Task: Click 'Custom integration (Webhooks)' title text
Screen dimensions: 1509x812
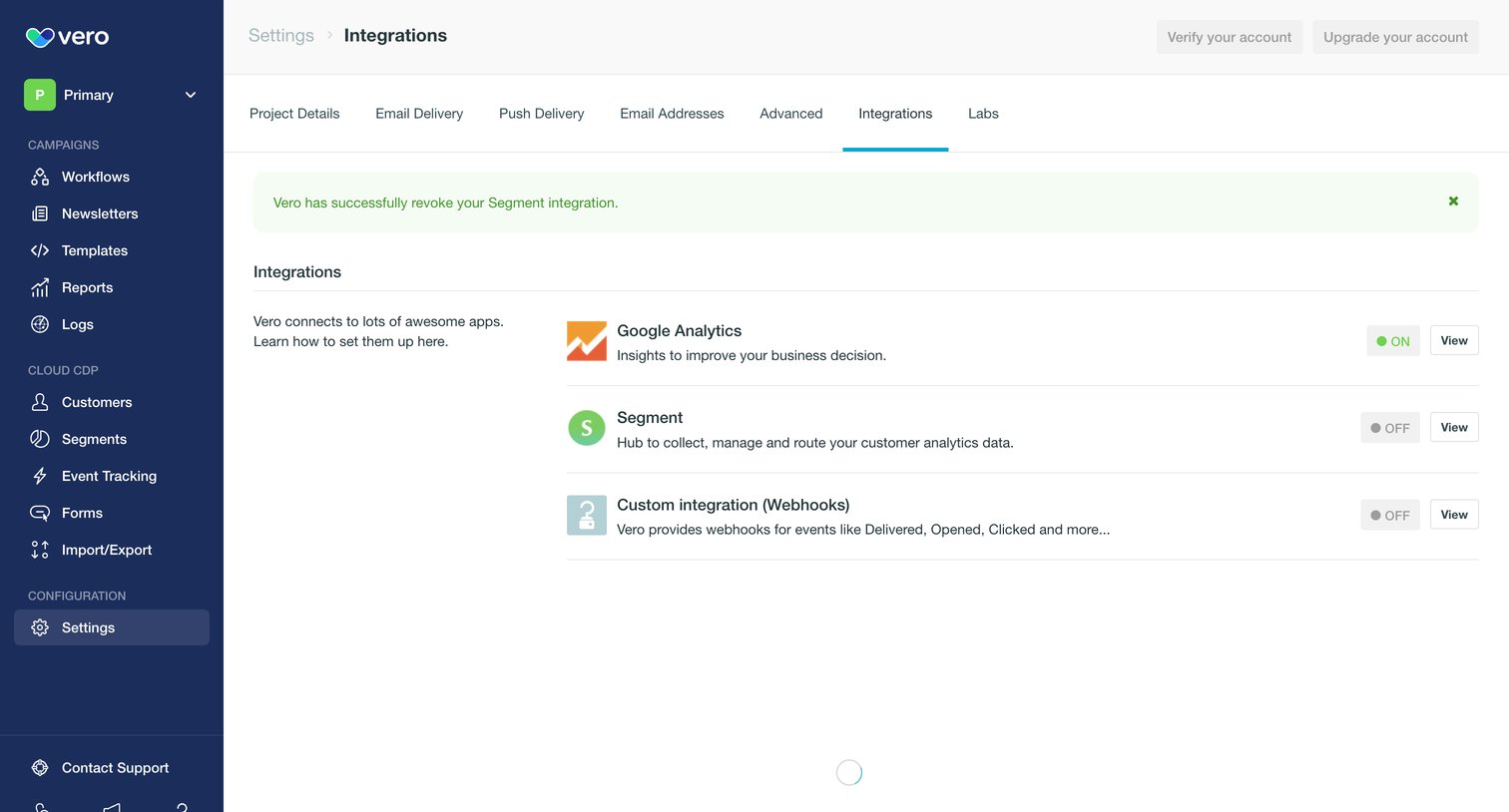Action: pyautogui.click(x=734, y=505)
